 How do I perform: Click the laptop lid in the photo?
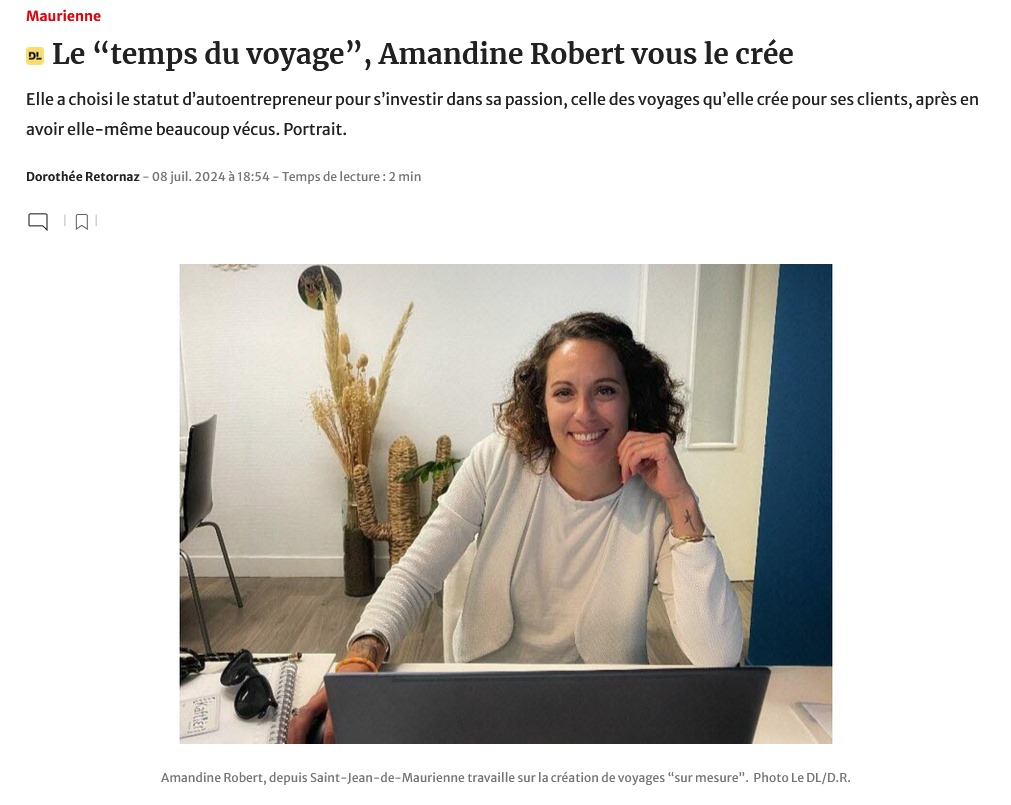coord(547,704)
